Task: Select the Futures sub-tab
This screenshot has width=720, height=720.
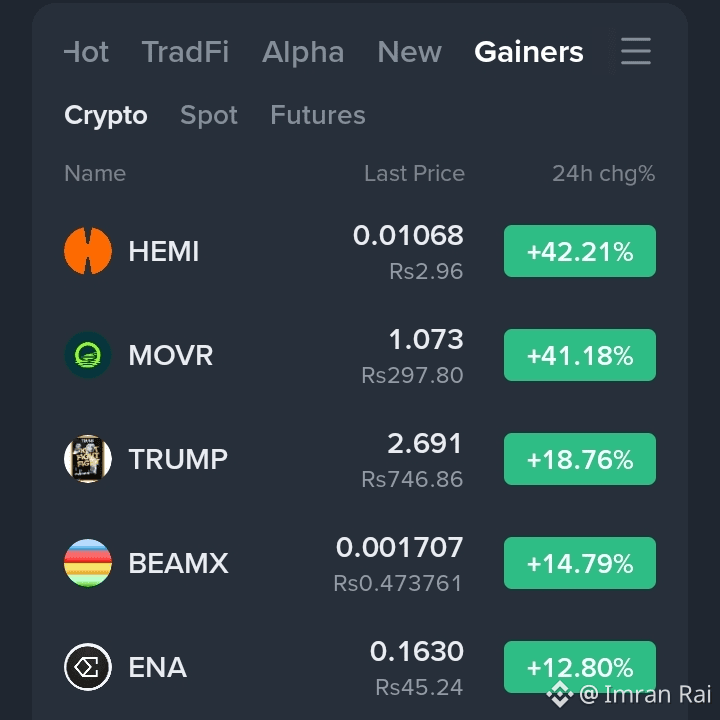Action: (x=318, y=115)
